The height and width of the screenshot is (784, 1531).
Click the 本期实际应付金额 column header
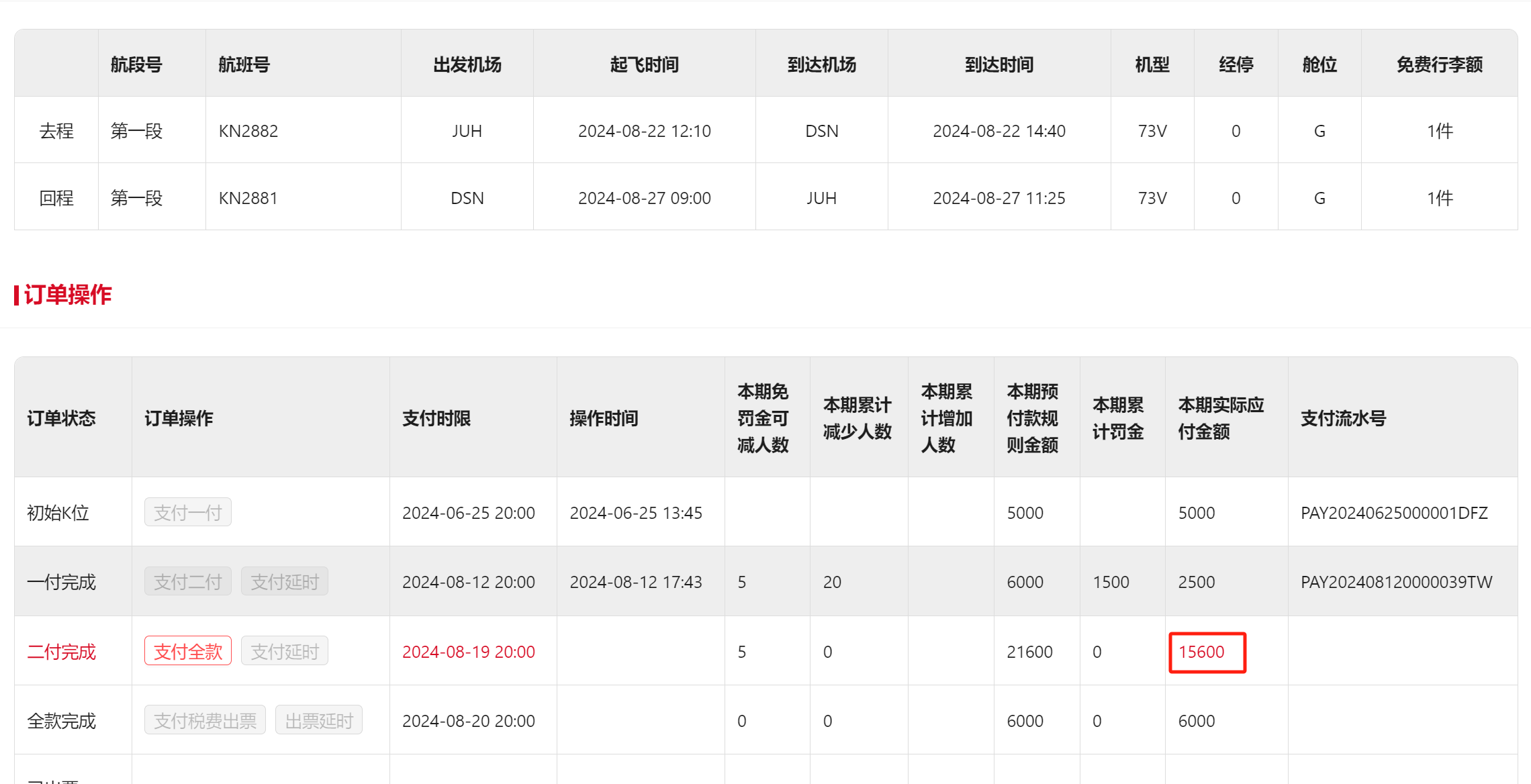1220,418
